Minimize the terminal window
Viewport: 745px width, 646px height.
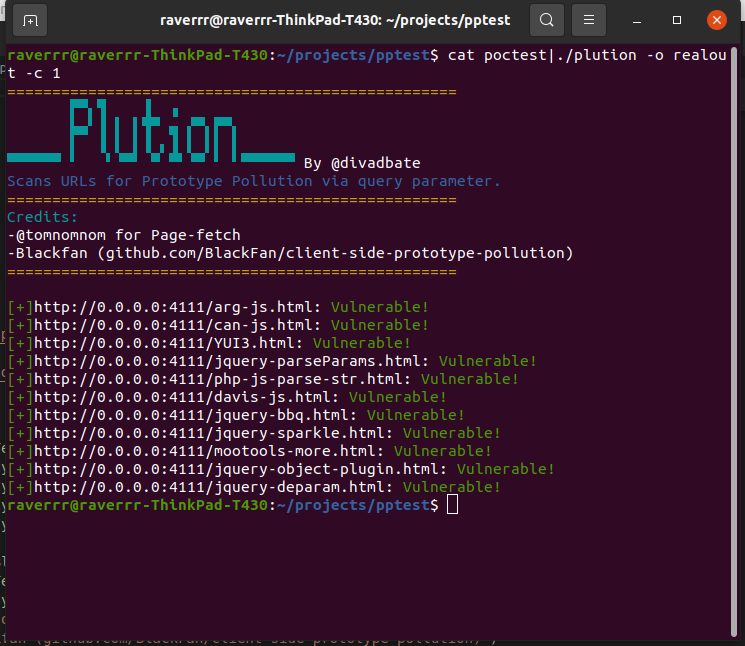637,20
